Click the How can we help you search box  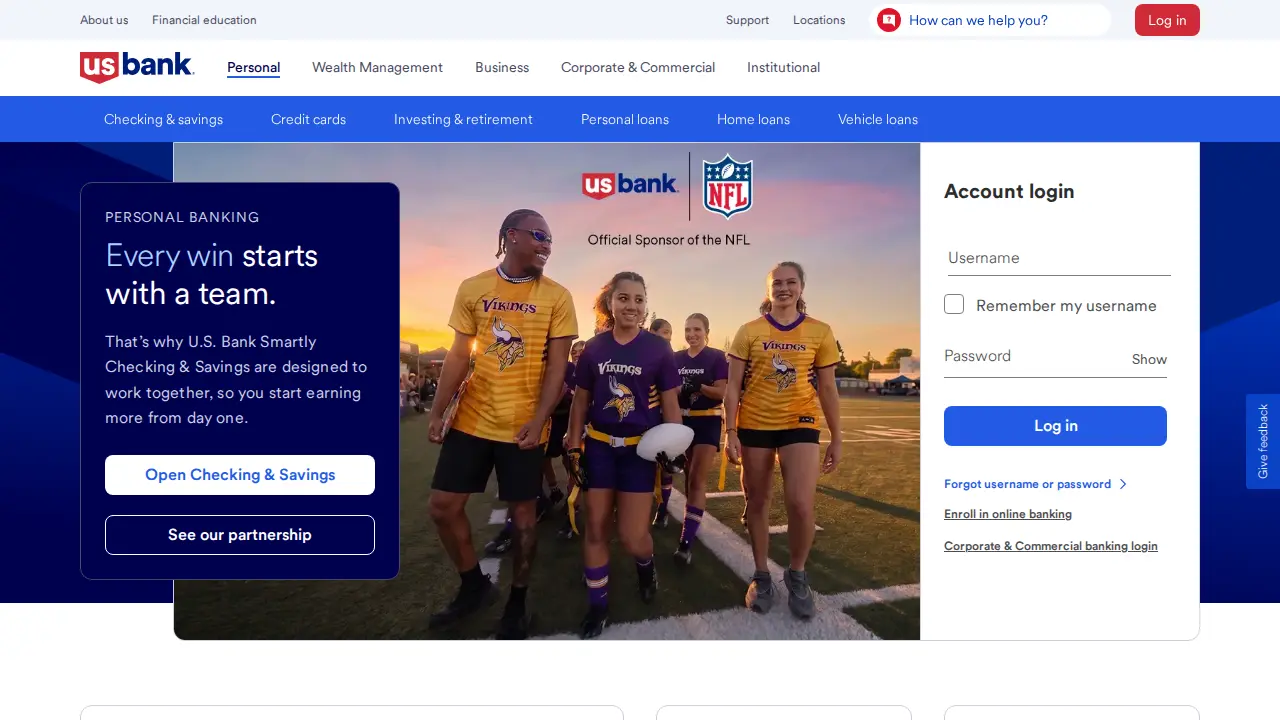tap(990, 20)
